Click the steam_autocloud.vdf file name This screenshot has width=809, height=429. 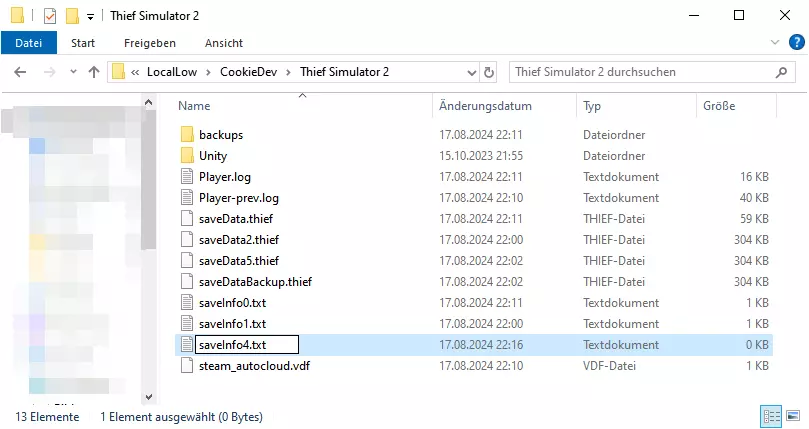(x=254, y=366)
